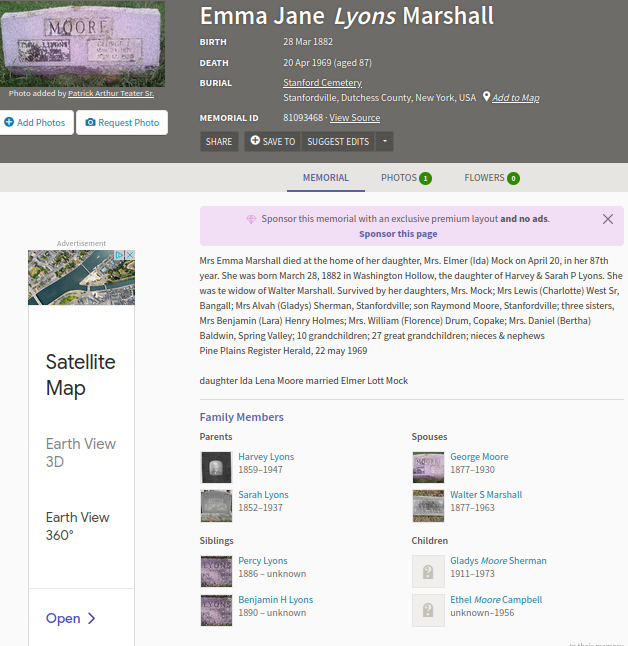The image size is (628, 646).
Task: Click the View Source link
Action: (355, 118)
